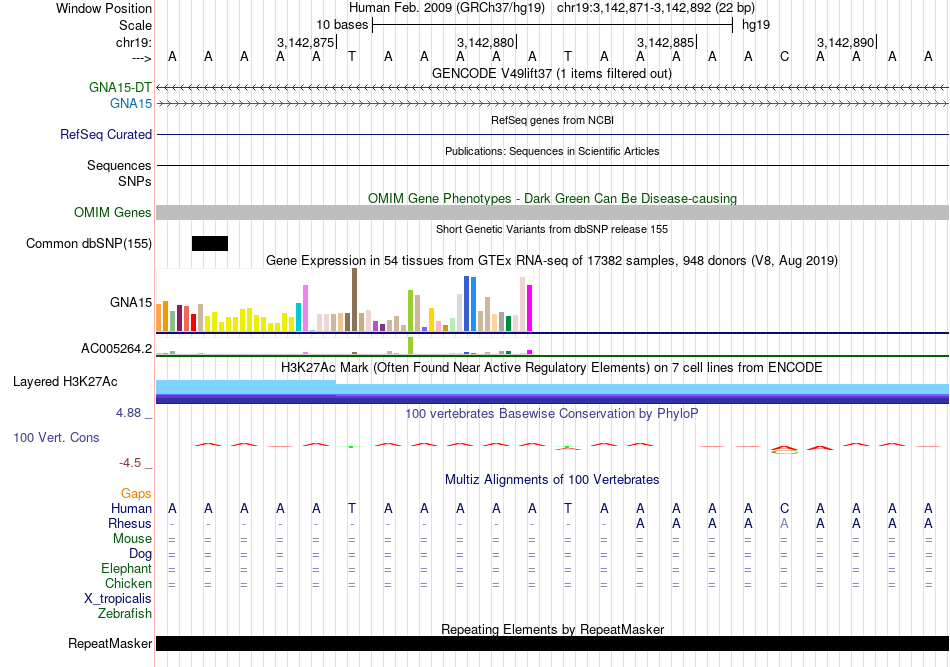The width and height of the screenshot is (950, 667).
Task: Click the Mouse species label
Action: 132,539
